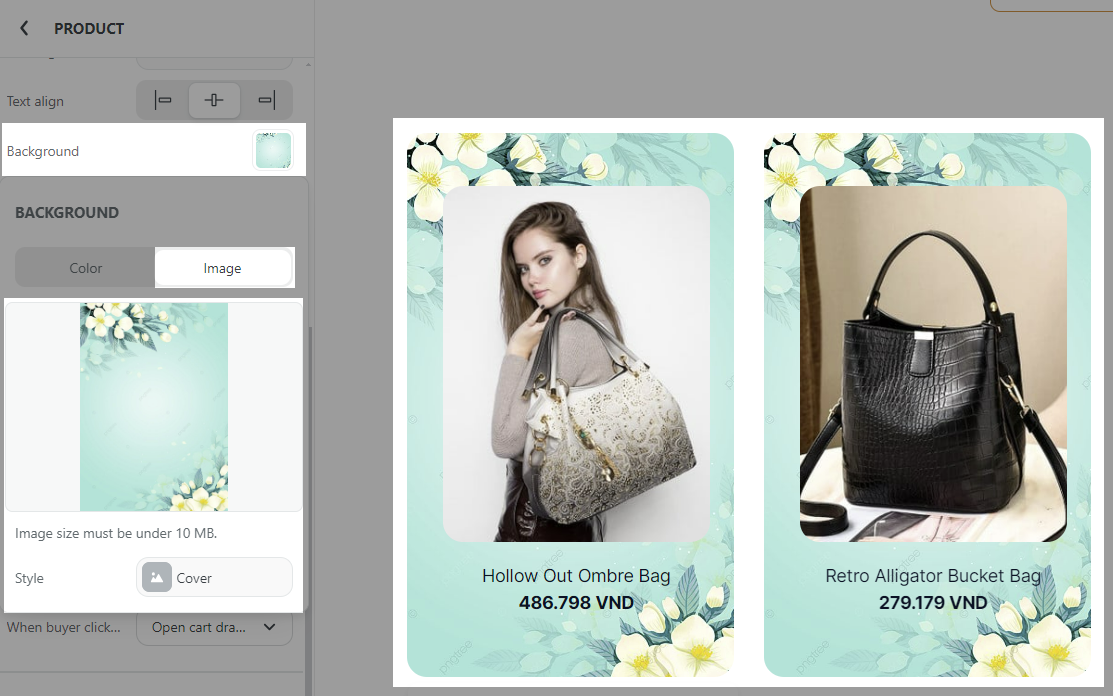
Task: Click the Retro Alligator Bucket Bag photo
Action: [x=933, y=363]
